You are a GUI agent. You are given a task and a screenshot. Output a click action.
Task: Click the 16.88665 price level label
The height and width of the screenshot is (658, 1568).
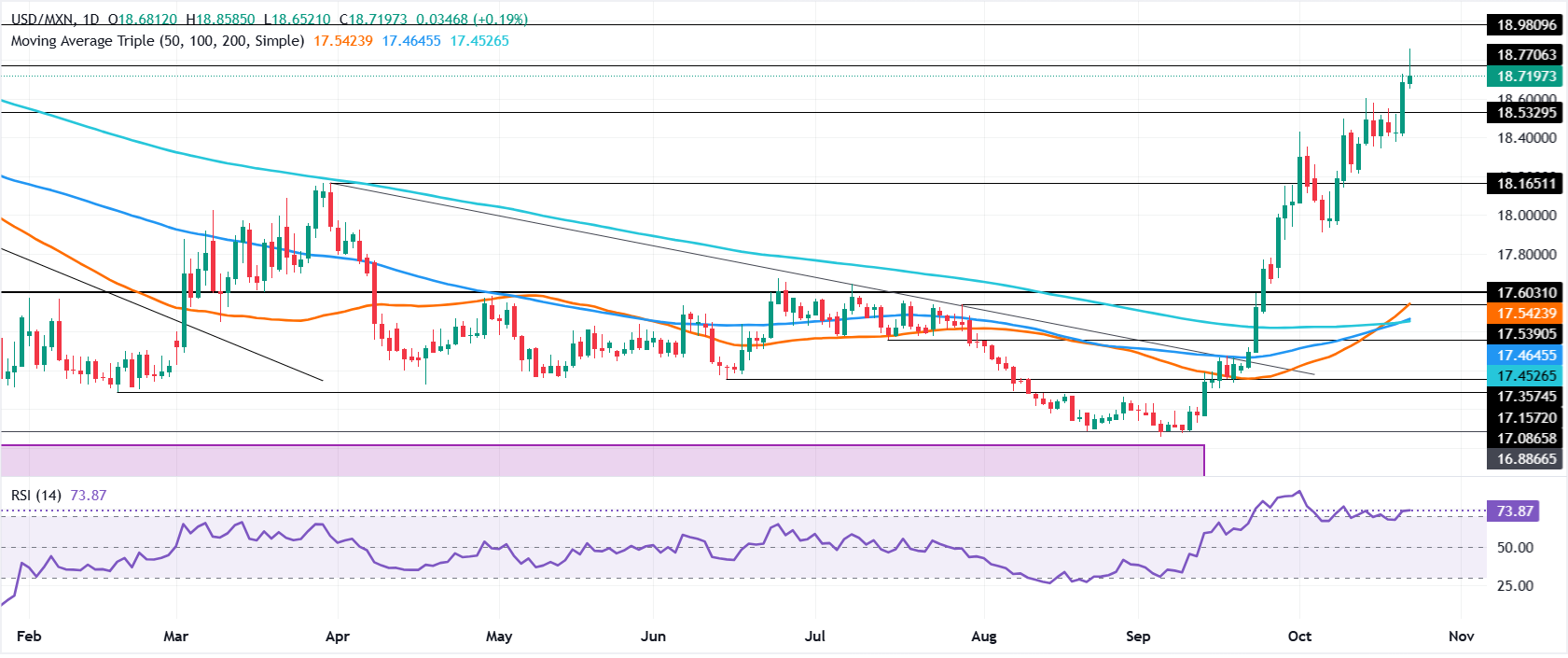click(x=1525, y=459)
